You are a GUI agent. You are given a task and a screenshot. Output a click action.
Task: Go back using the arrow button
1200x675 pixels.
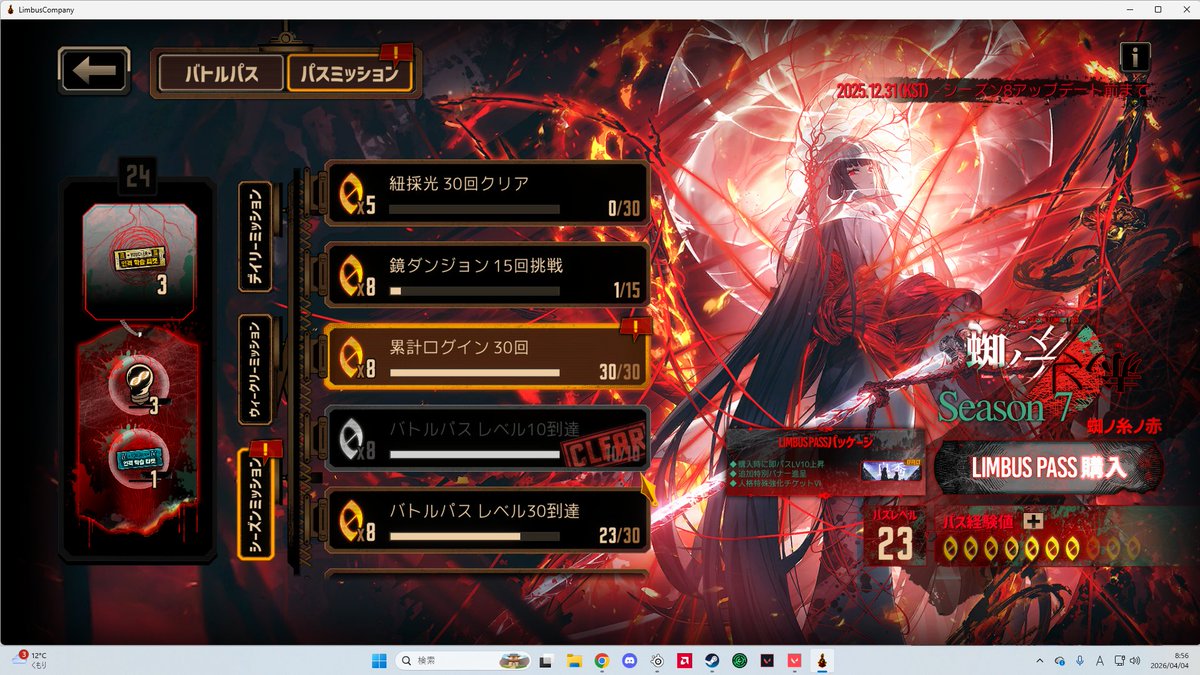click(94, 71)
